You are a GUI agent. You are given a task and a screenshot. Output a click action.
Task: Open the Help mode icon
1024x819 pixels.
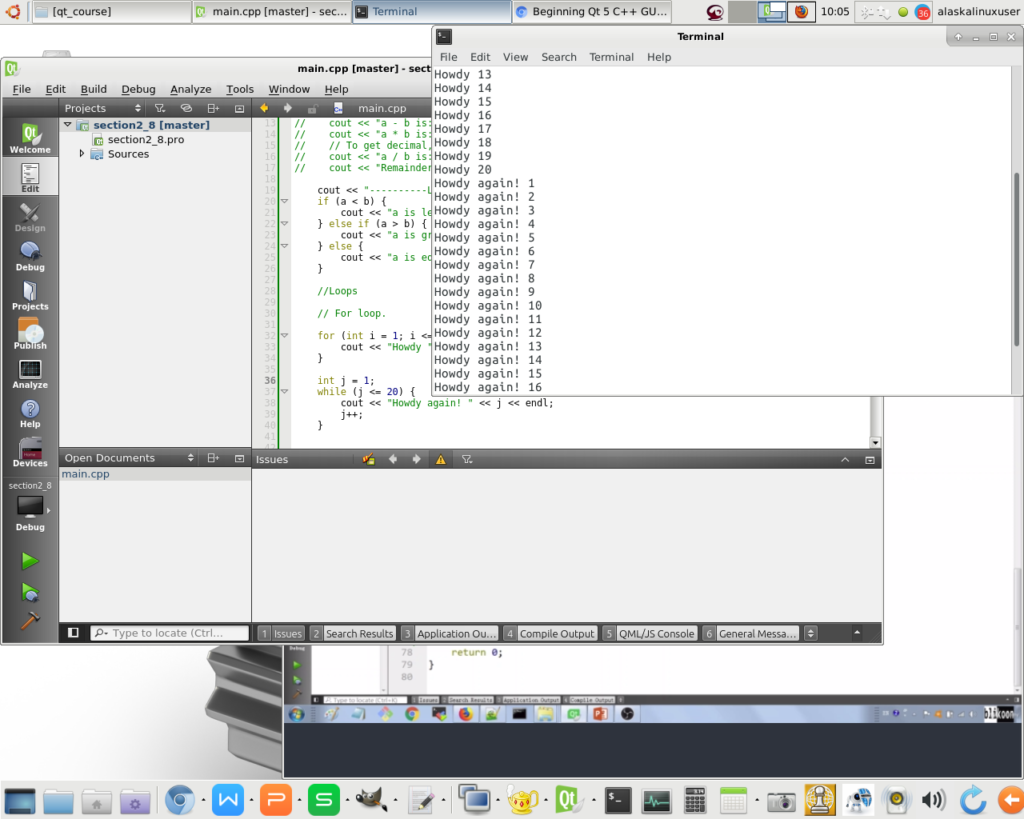point(30,413)
